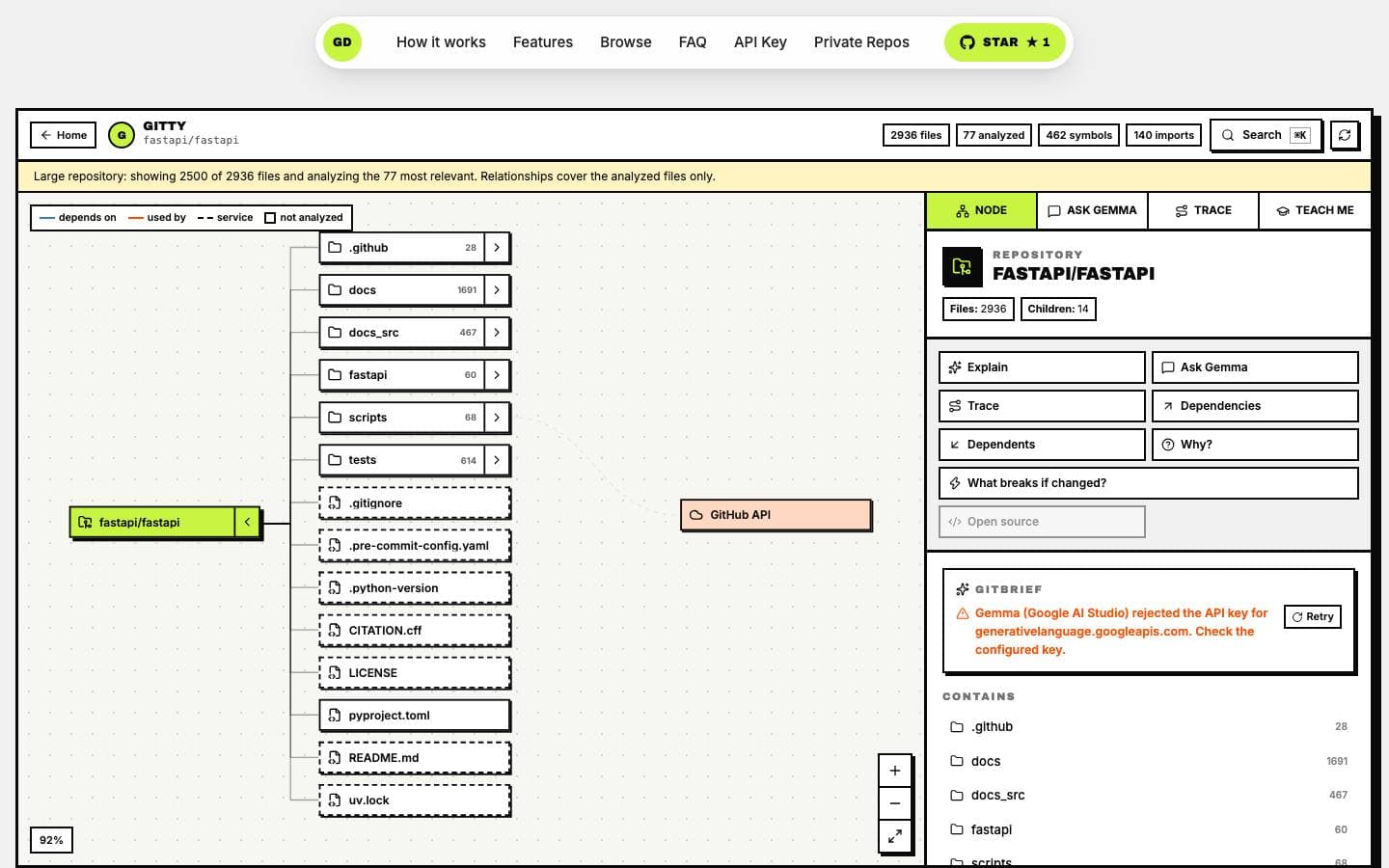Select the pyproject.toml file node

415,716
